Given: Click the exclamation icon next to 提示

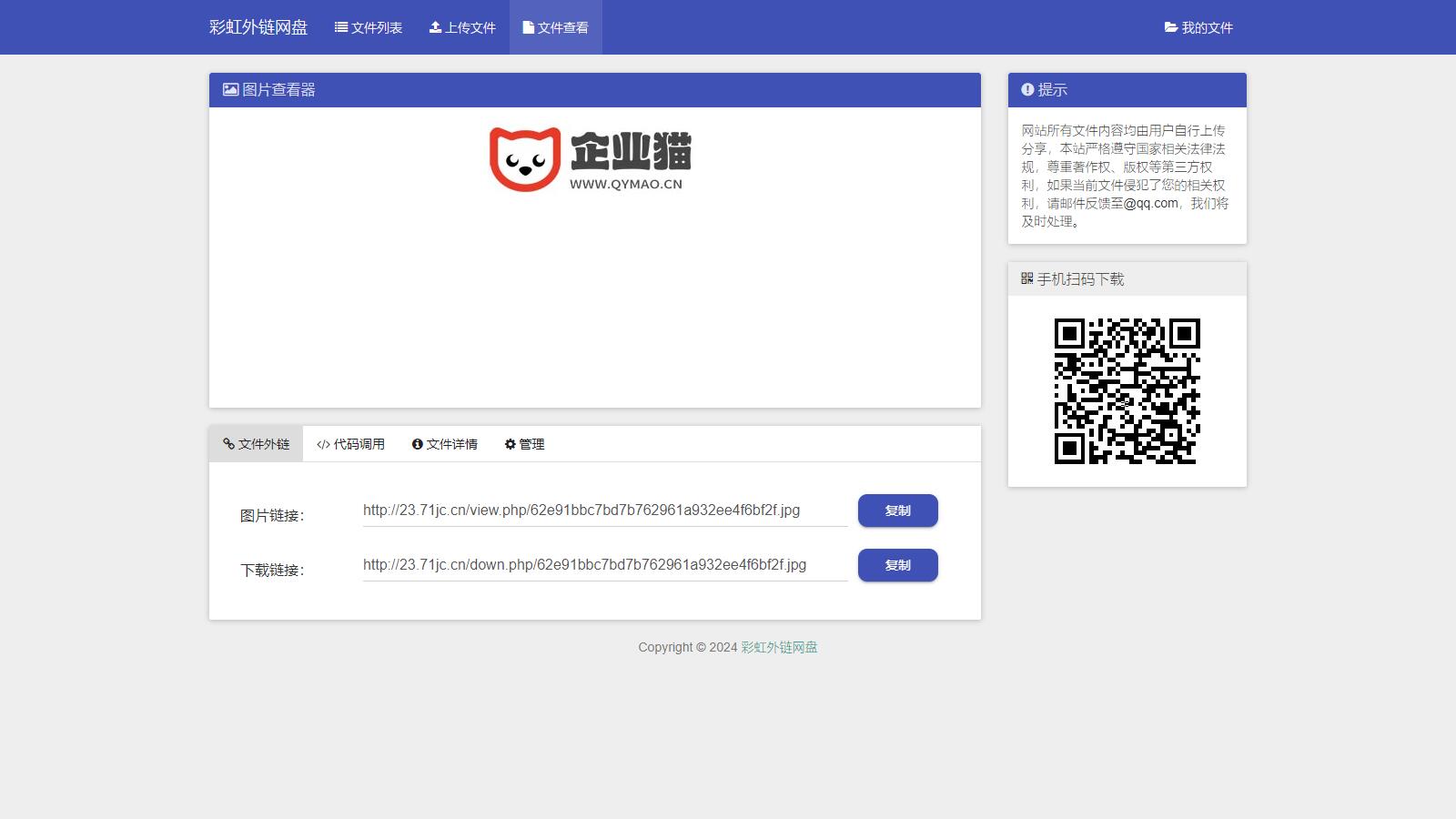Looking at the screenshot, I should click(x=1027, y=89).
